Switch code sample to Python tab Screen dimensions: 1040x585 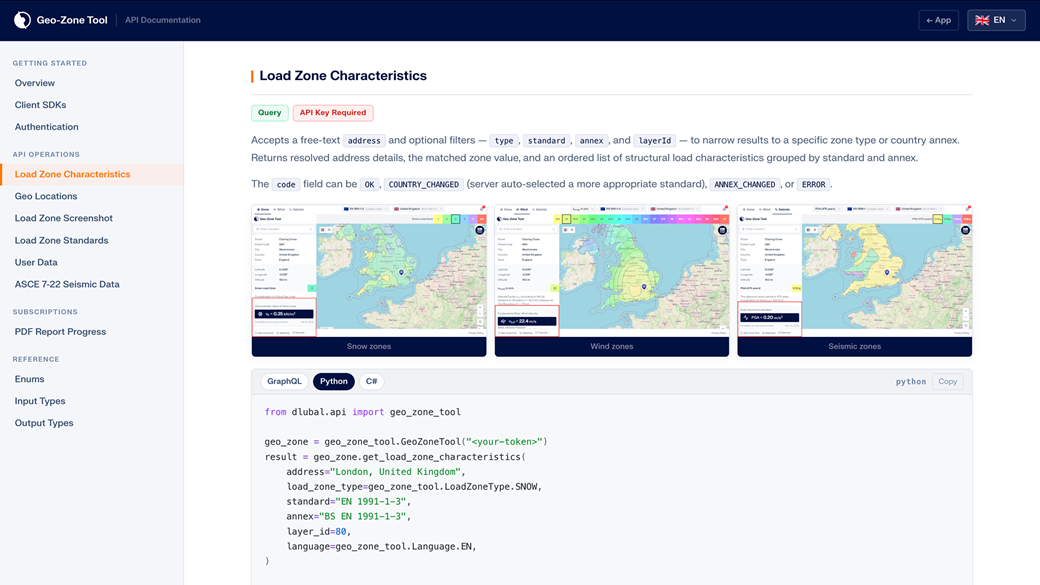point(334,381)
